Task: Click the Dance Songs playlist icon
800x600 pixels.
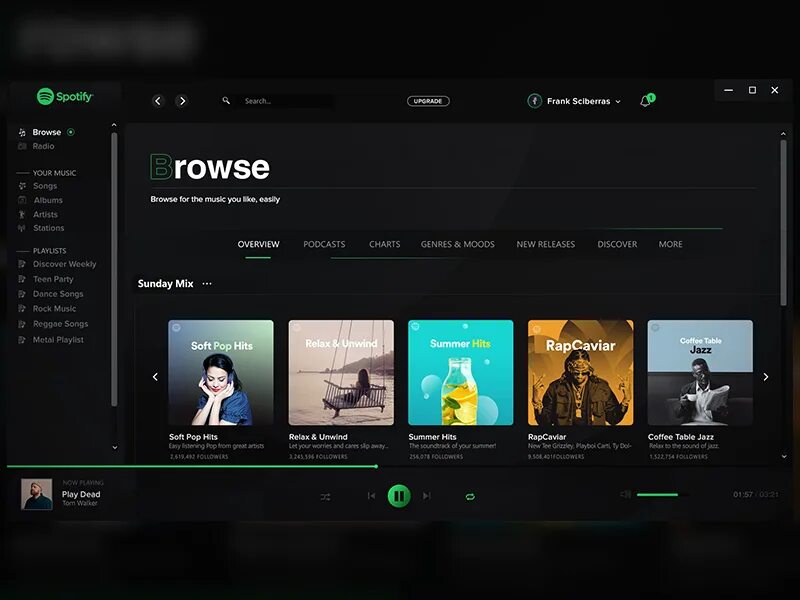Action: 22,294
